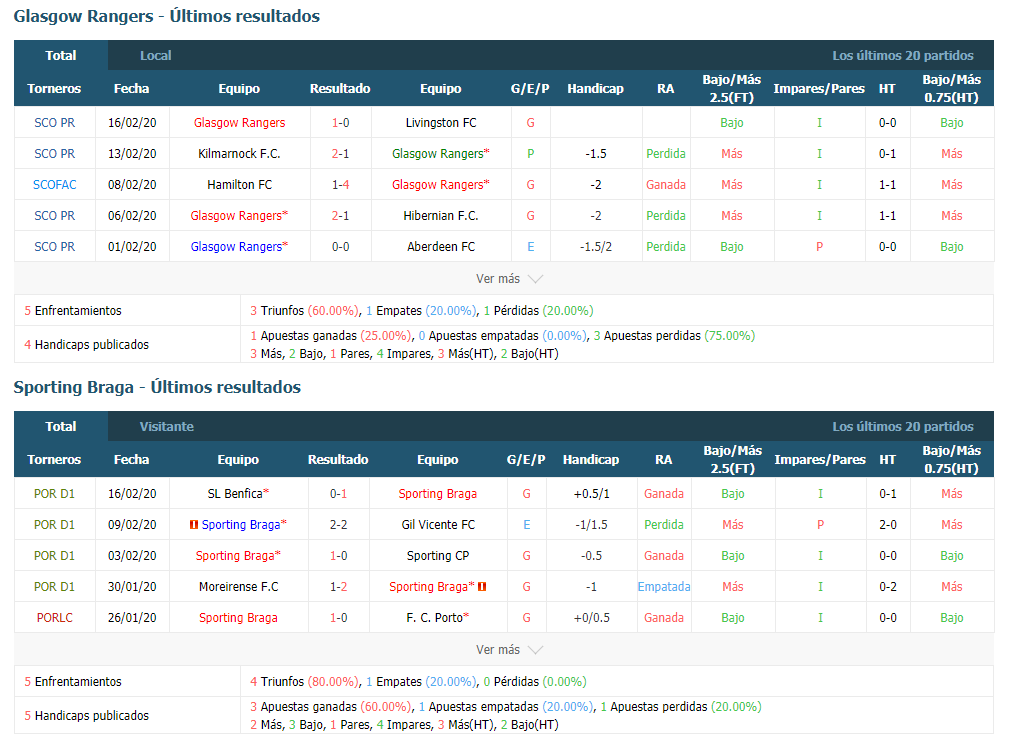
Task: Switch to the Local tab
Action: tap(156, 56)
